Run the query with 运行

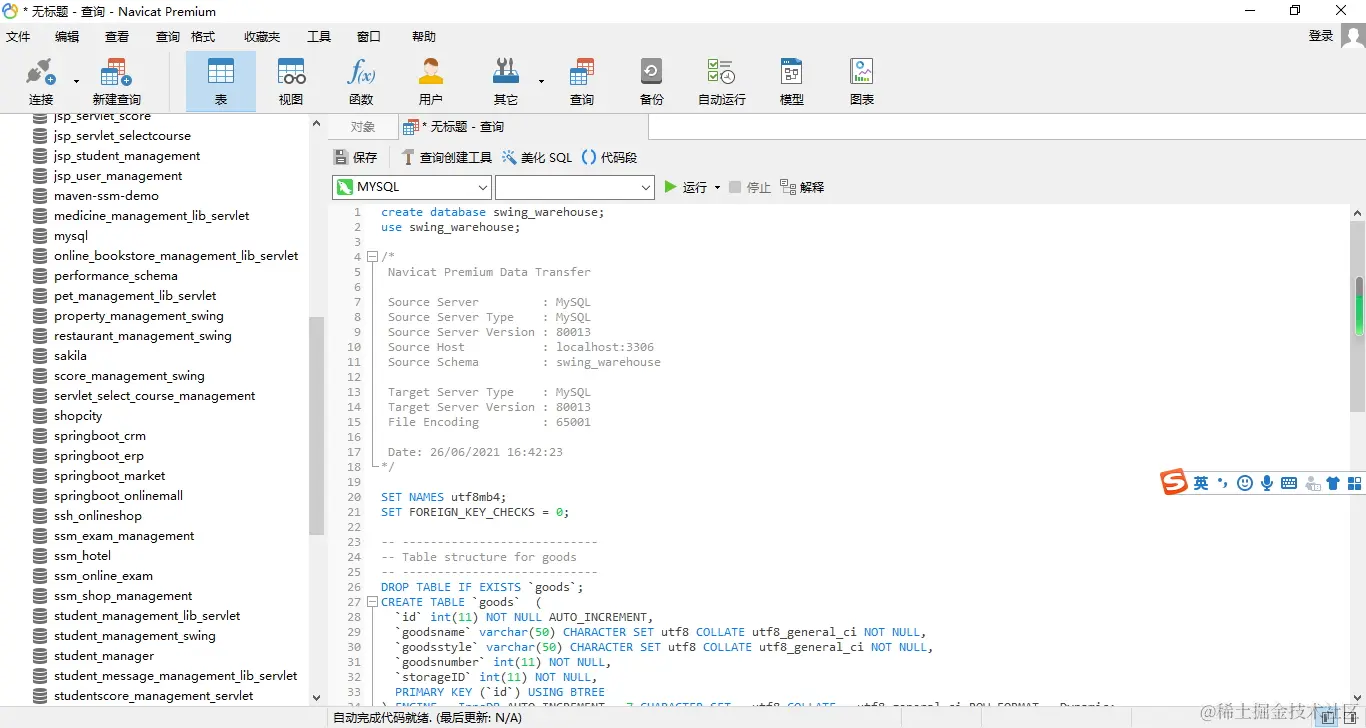point(686,187)
